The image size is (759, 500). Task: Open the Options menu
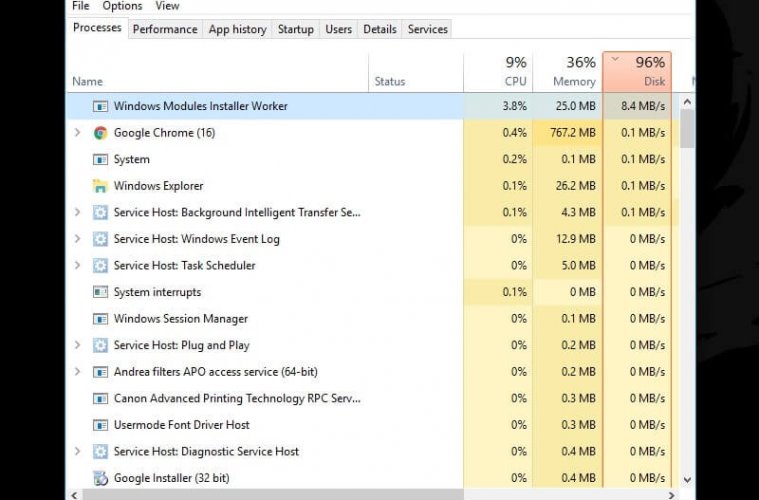(x=122, y=6)
